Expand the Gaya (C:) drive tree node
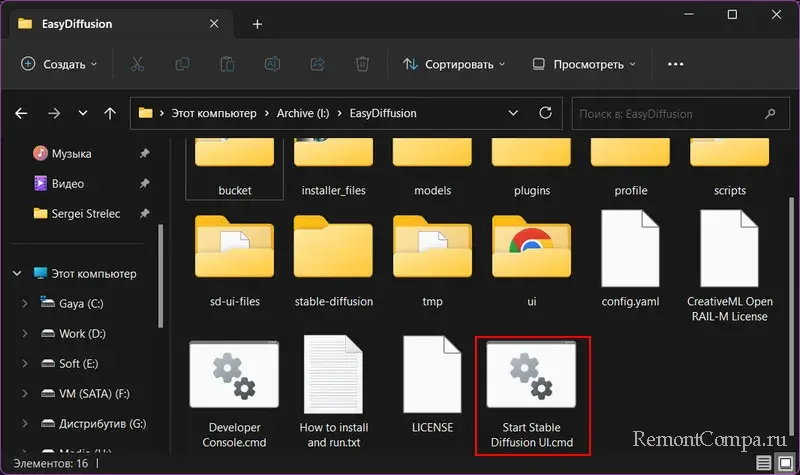Screen dimensions: 800x475 coord(24,303)
